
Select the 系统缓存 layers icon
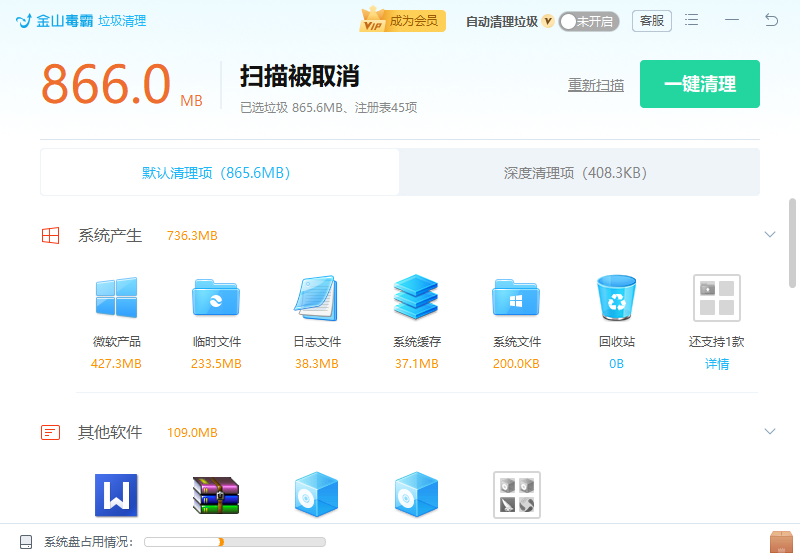tap(416, 297)
